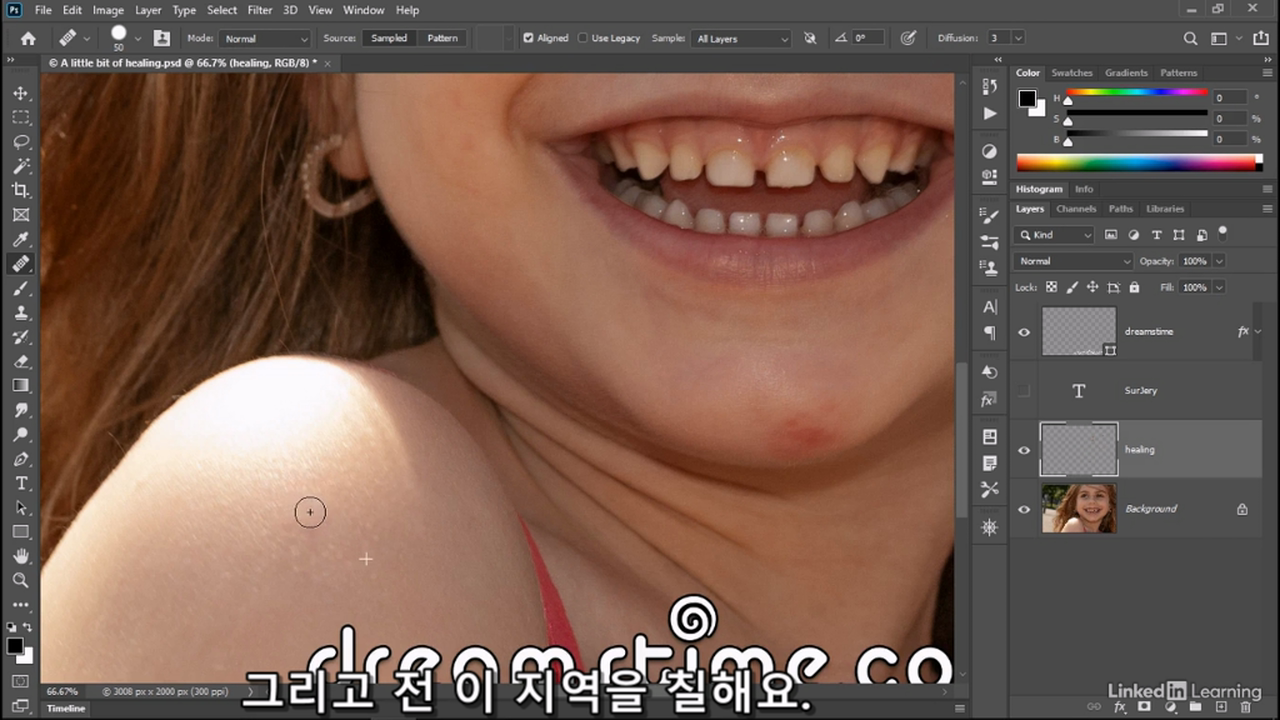Open the Brush Settings panel icon

pos(990,215)
